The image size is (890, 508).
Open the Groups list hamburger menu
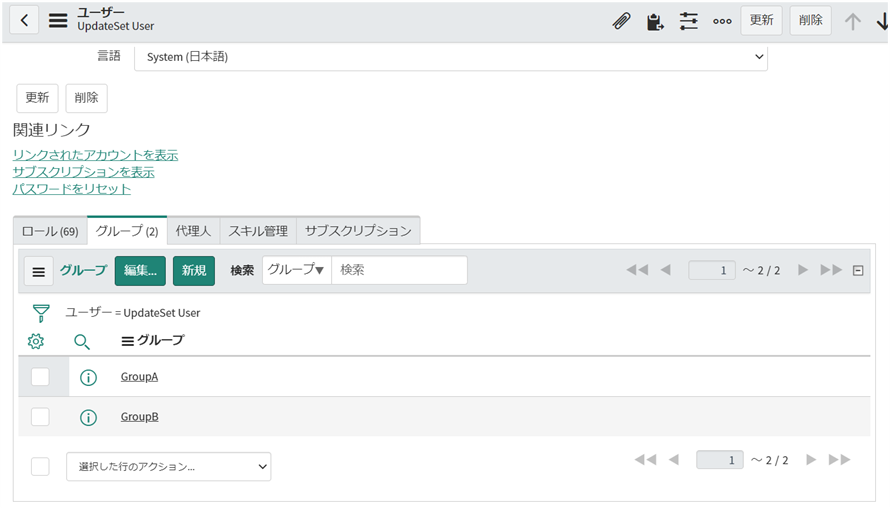click(x=39, y=271)
